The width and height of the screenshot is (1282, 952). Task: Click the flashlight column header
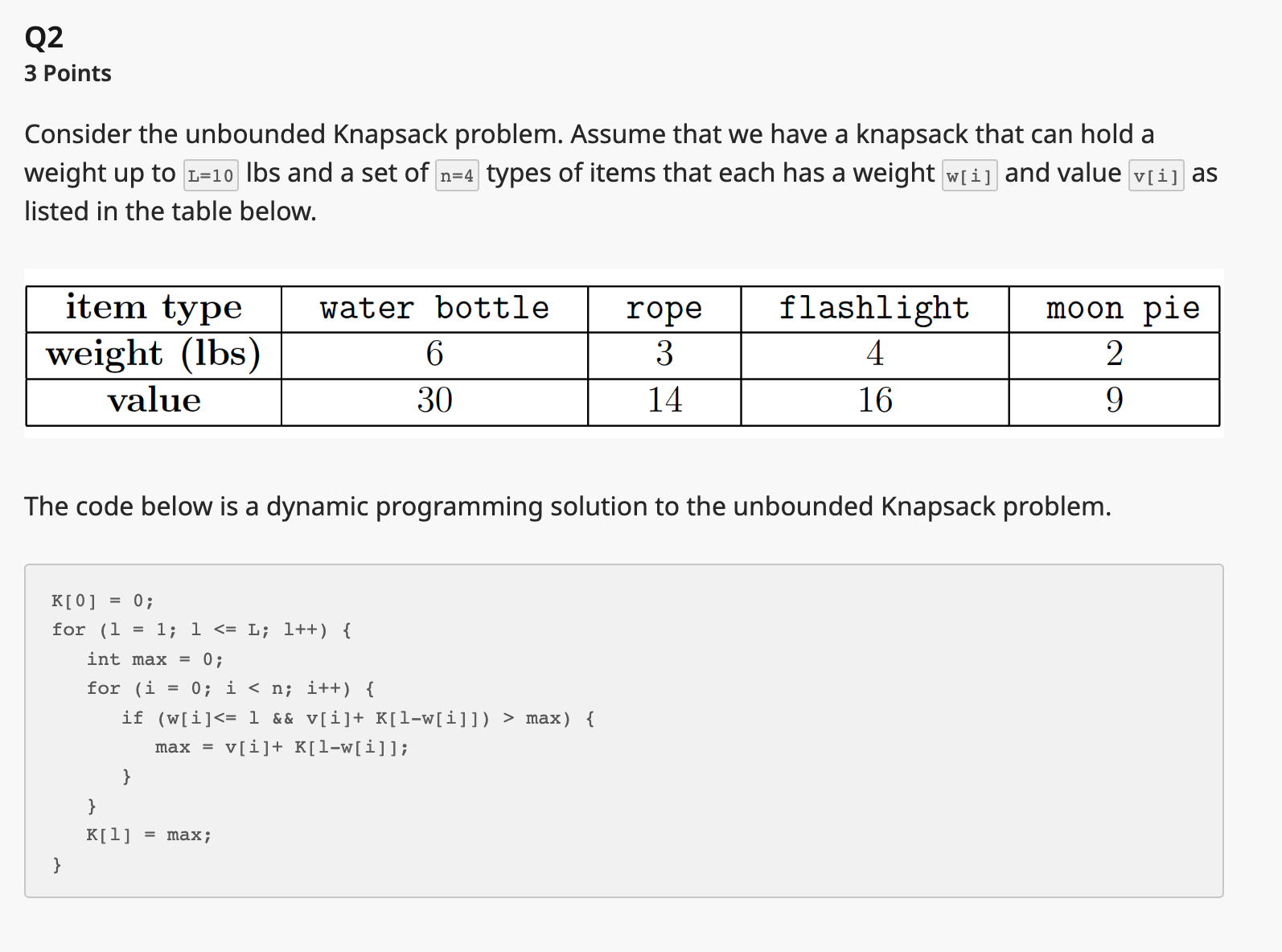(874, 309)
